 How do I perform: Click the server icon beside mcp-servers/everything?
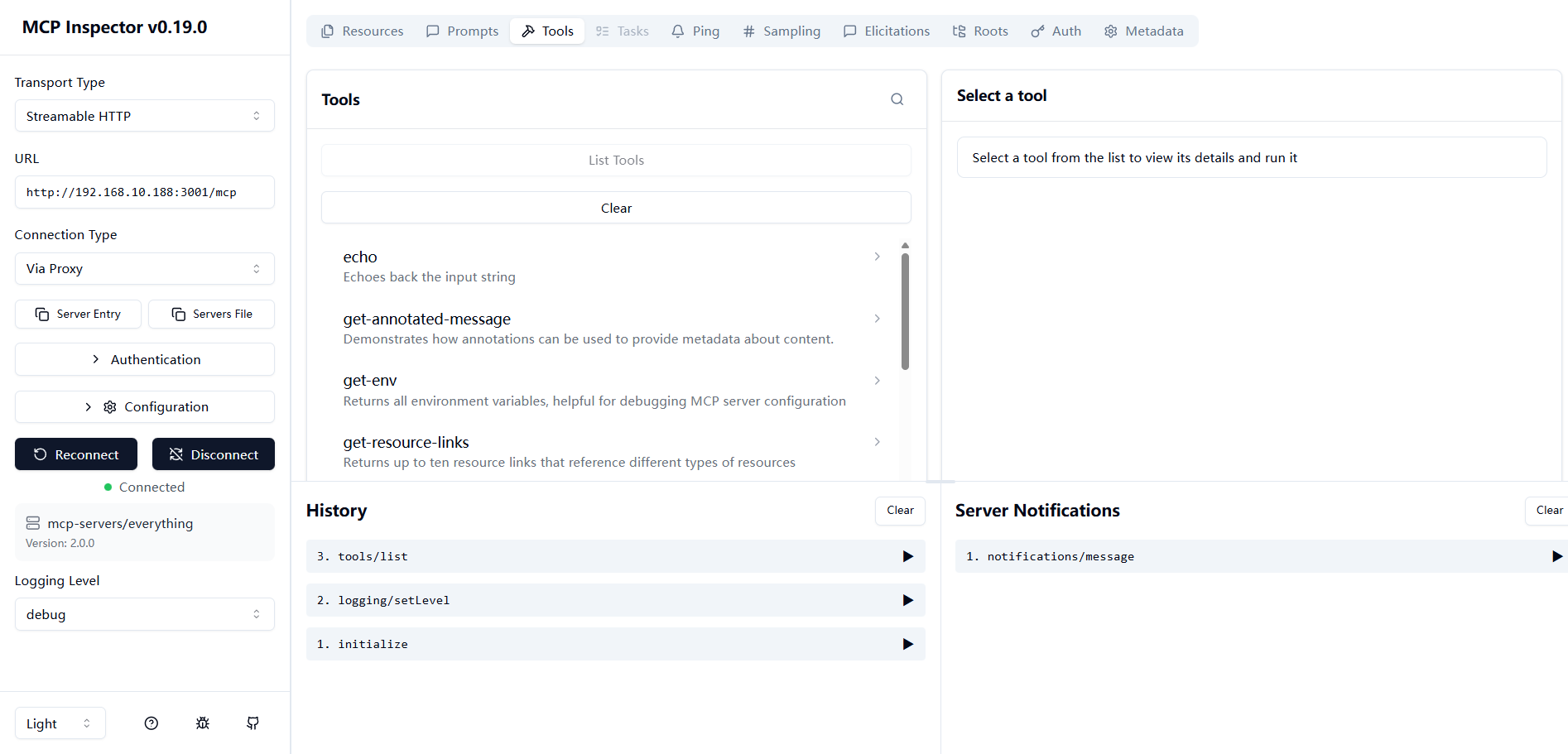point(33,523)
